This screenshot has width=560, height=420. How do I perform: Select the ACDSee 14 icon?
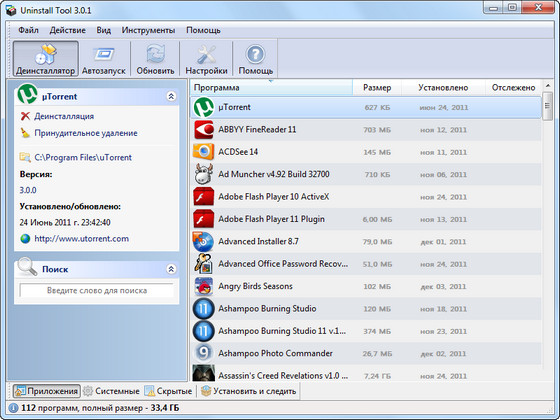(204, 152)
